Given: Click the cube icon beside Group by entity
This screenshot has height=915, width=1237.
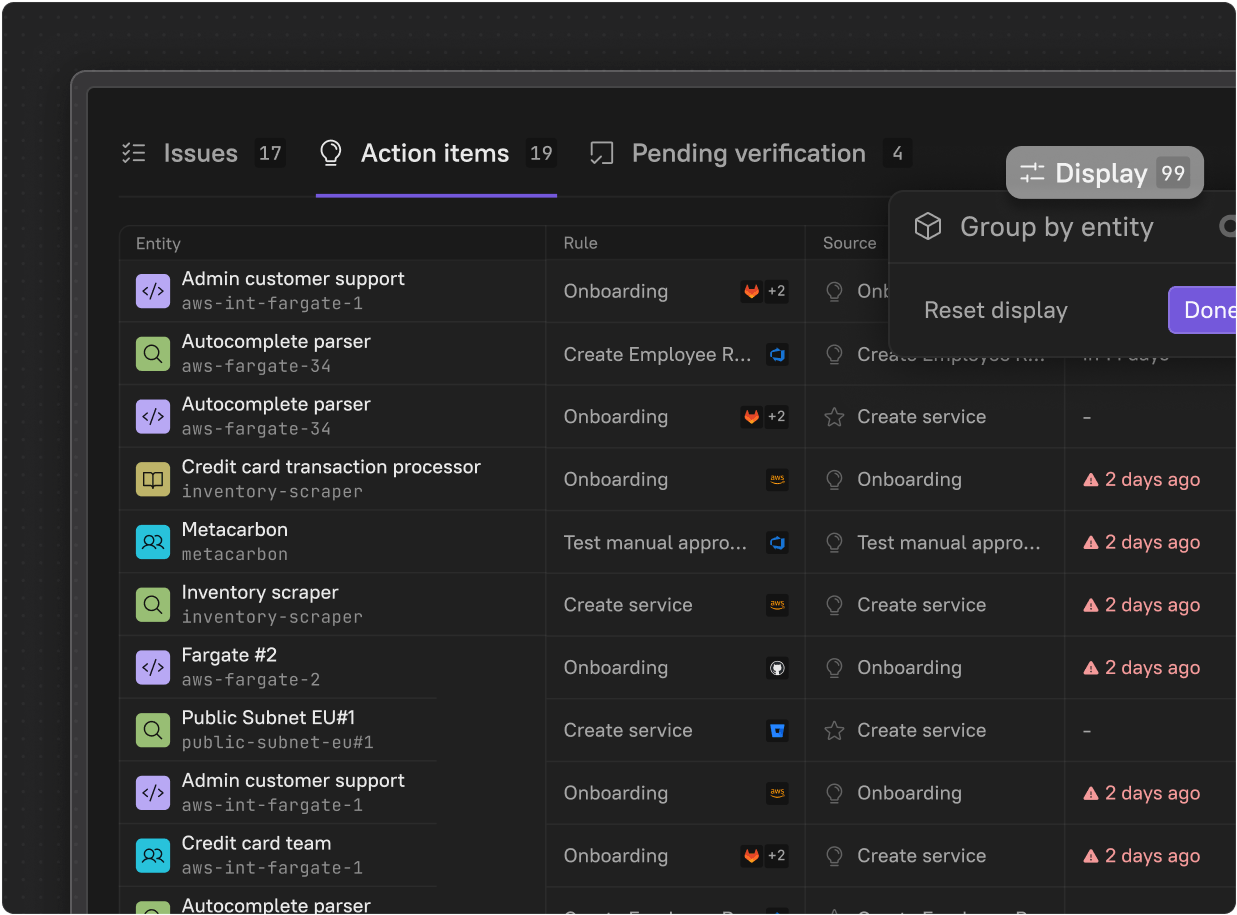Looking at the screenshot, I should [x=928, y=227].
